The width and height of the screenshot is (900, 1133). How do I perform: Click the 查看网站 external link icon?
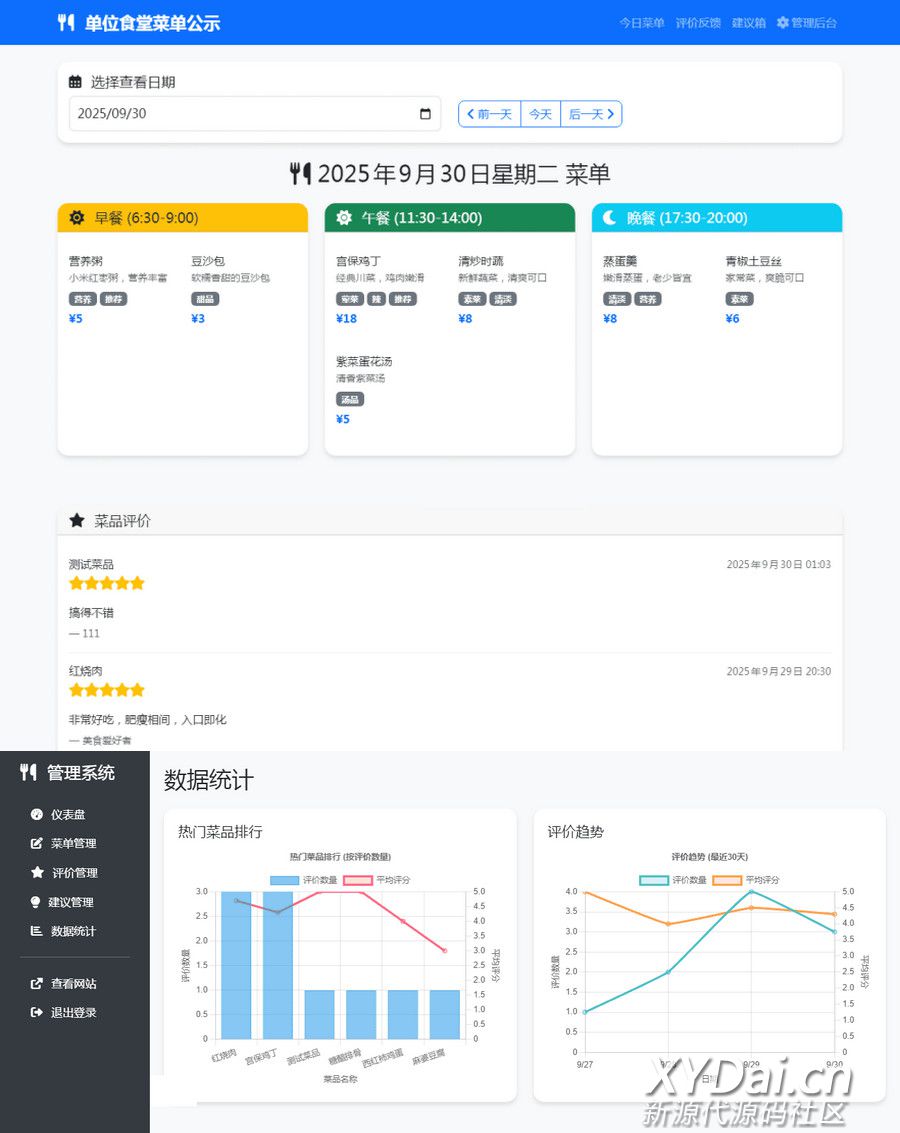[37, 984]
